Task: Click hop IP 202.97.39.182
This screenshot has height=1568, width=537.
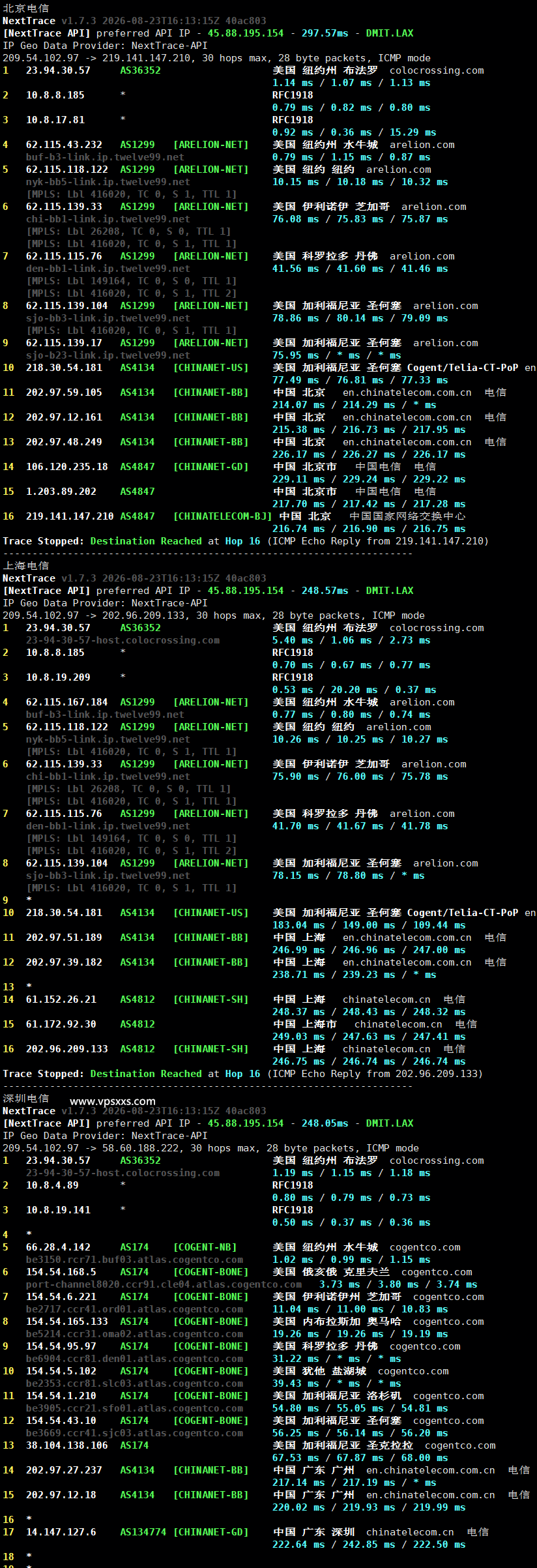Action: tap(64, 962)
